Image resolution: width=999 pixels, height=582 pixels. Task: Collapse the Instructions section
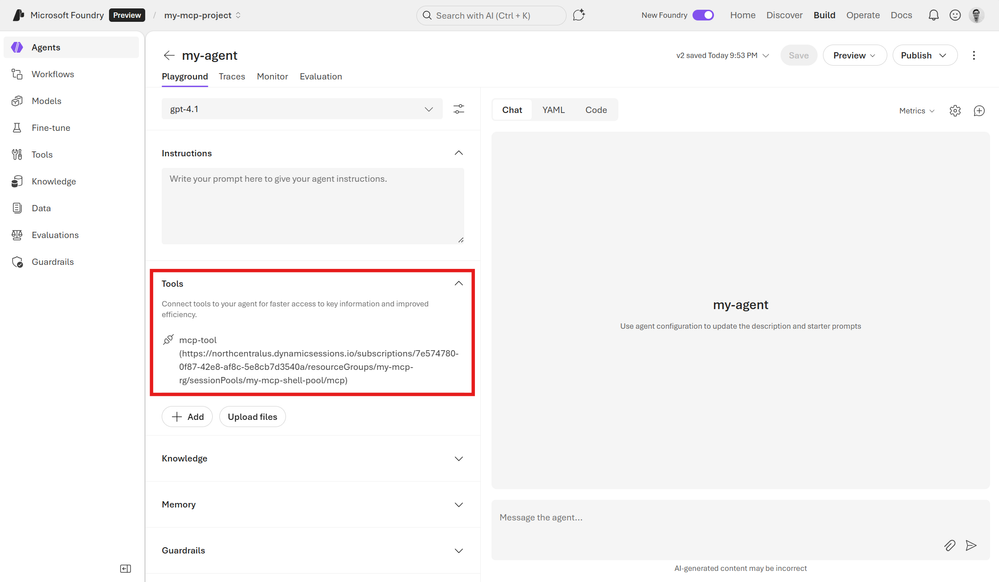[x=459, y=153]
